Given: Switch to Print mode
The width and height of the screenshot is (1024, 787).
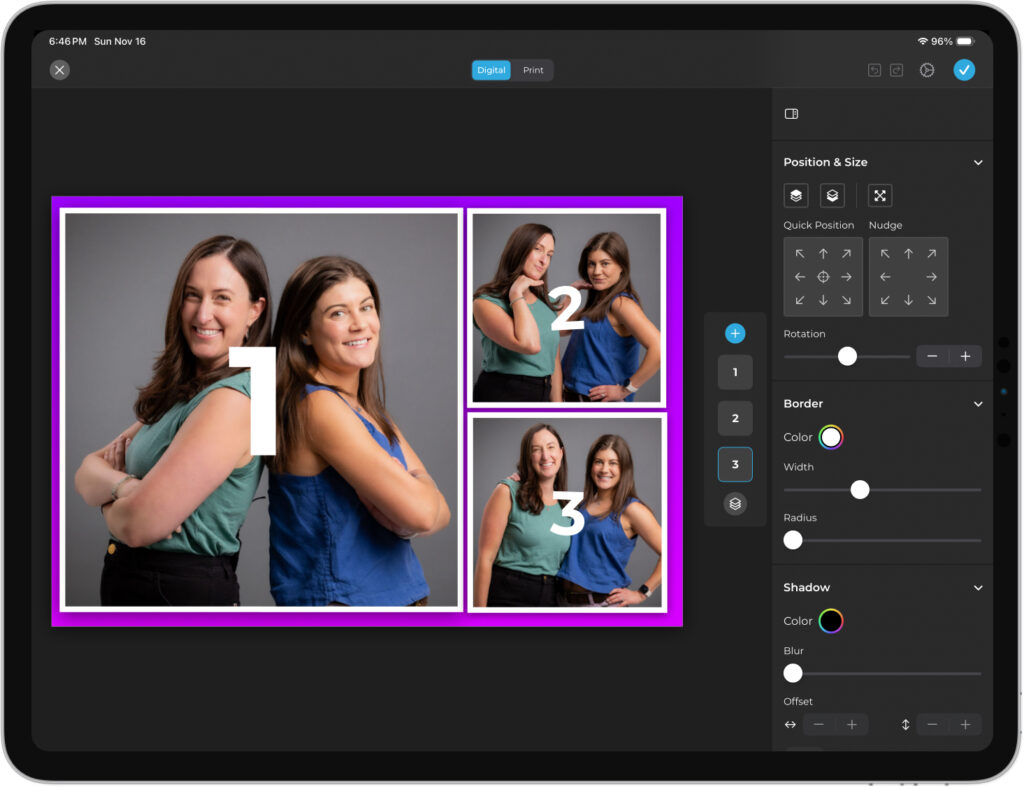Looking at the screenshot, I should pos(534,70).
